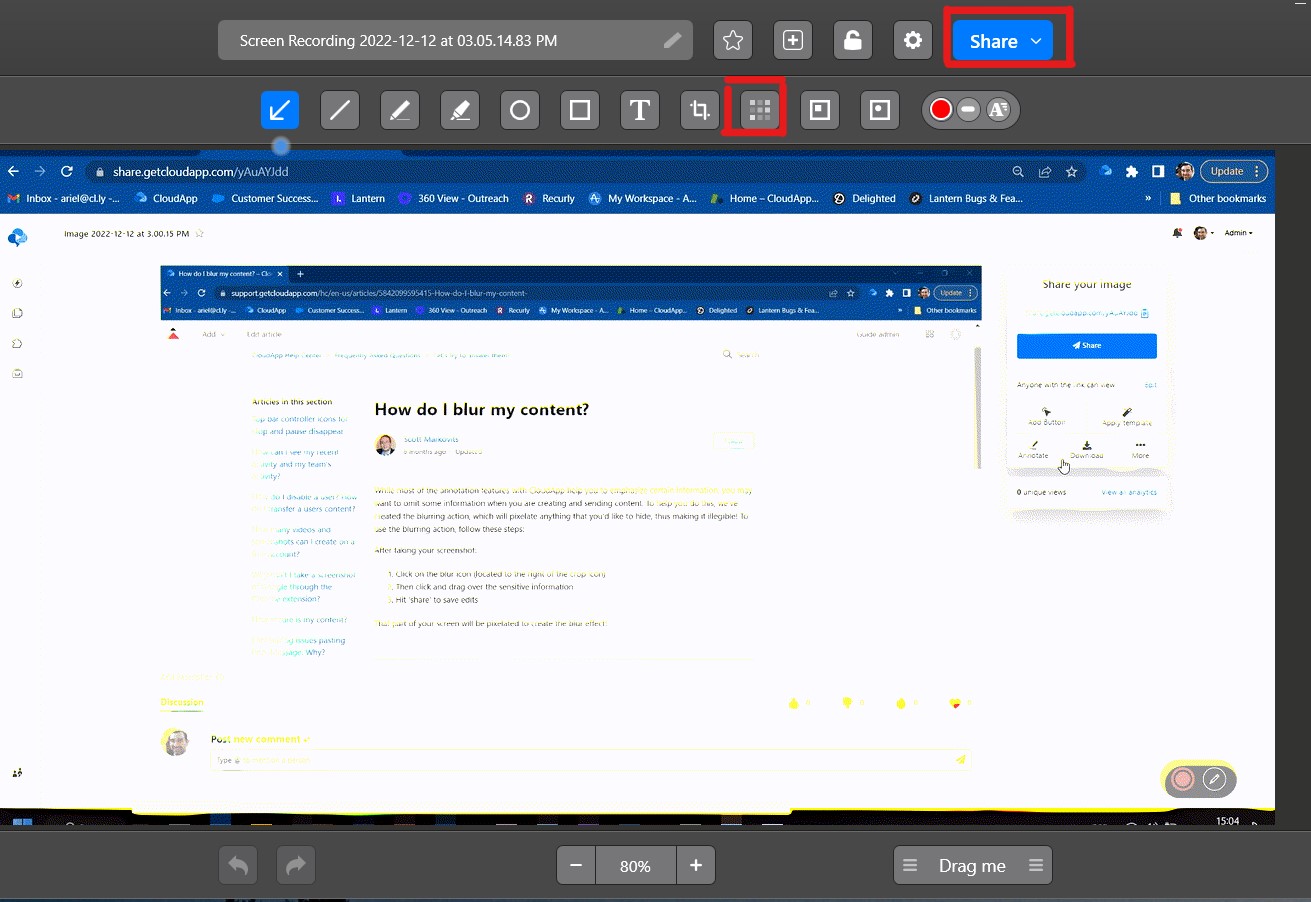Expand the Share button dropdown chevron

click(x=1036, y=41)
